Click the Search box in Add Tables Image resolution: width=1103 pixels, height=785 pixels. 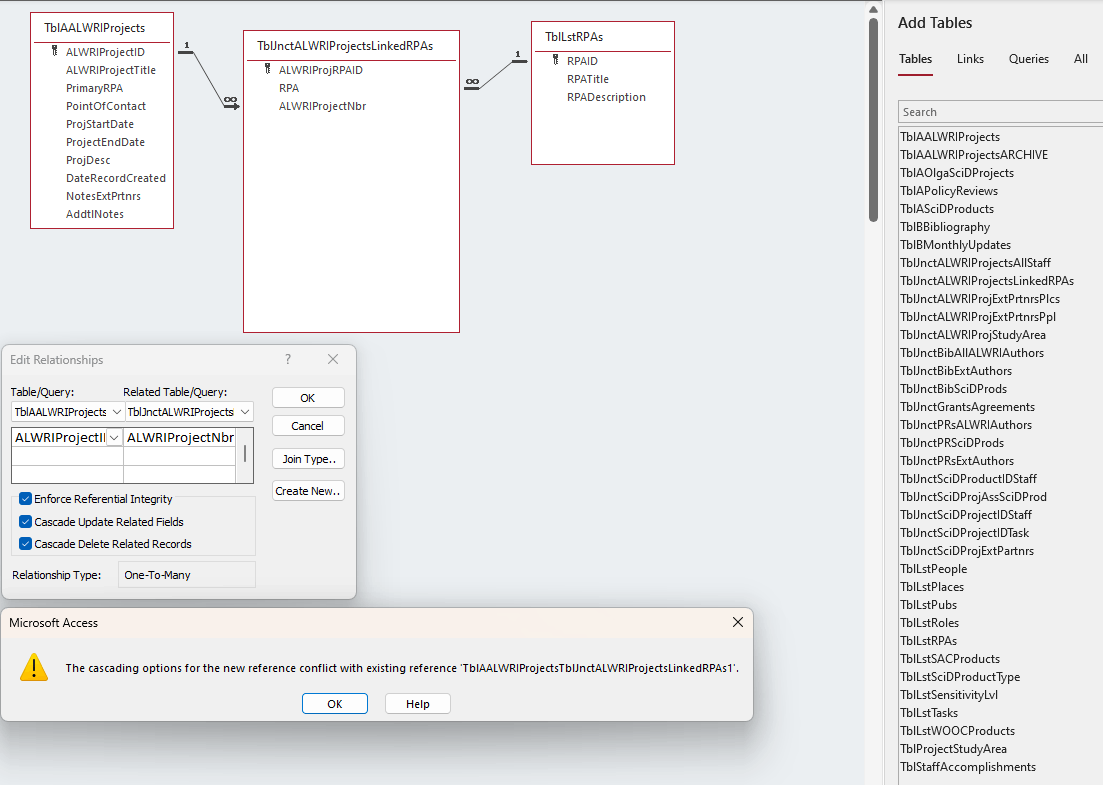point(1000,112)
